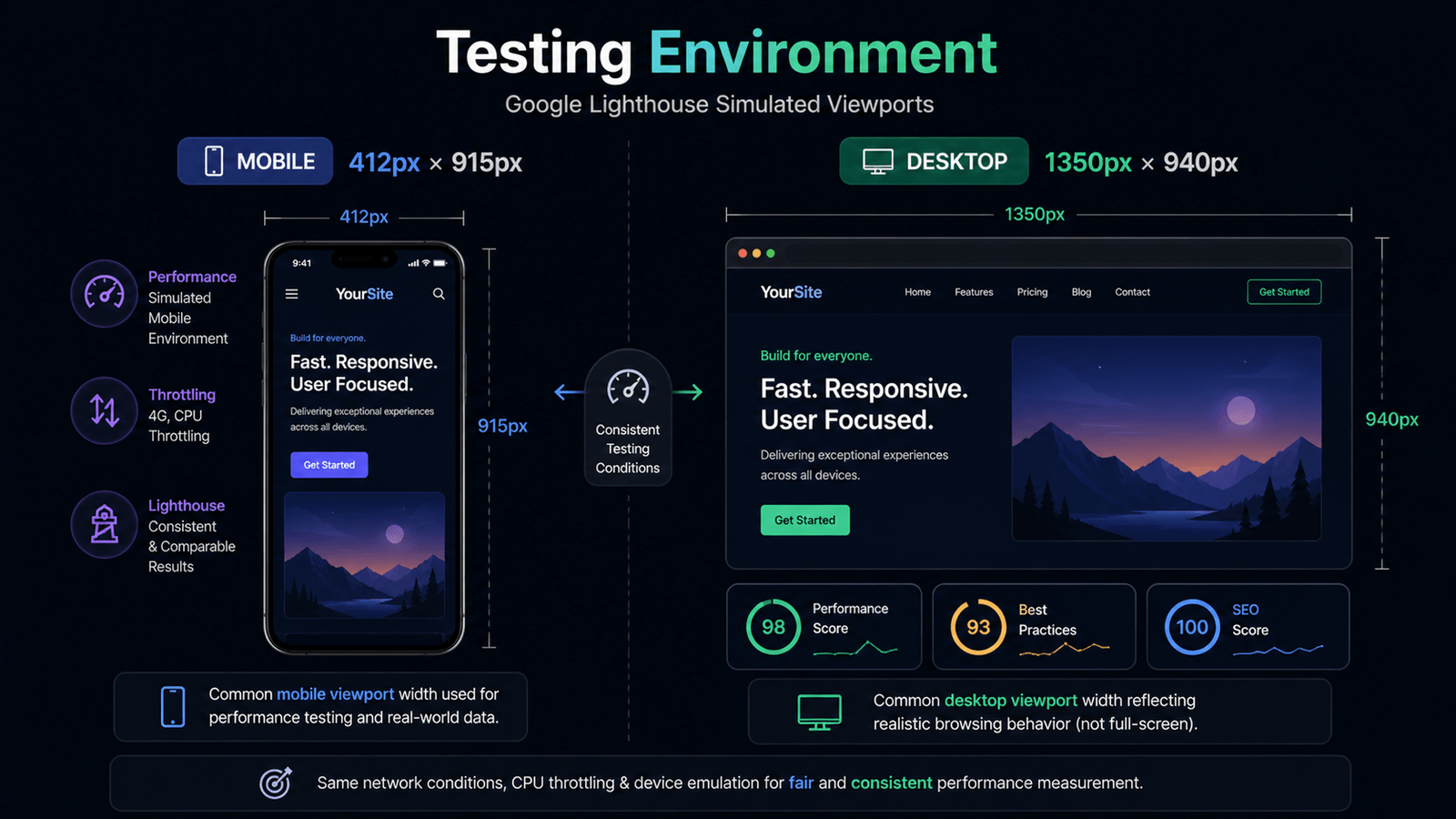Open the Contact nav item
The width and height of the screenshot is (1456, 819).
(x=1132, y=292)
